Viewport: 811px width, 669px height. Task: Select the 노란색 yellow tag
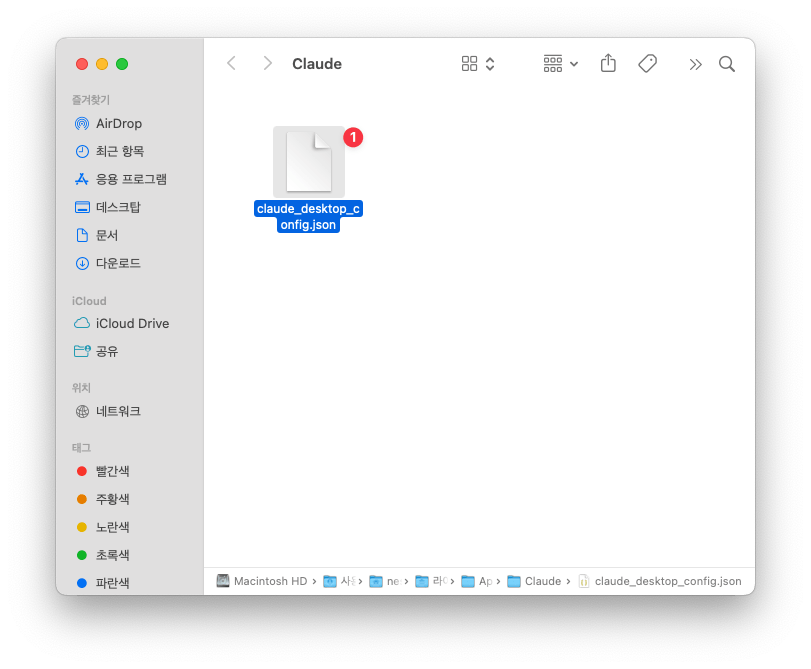tap(102, 527)
